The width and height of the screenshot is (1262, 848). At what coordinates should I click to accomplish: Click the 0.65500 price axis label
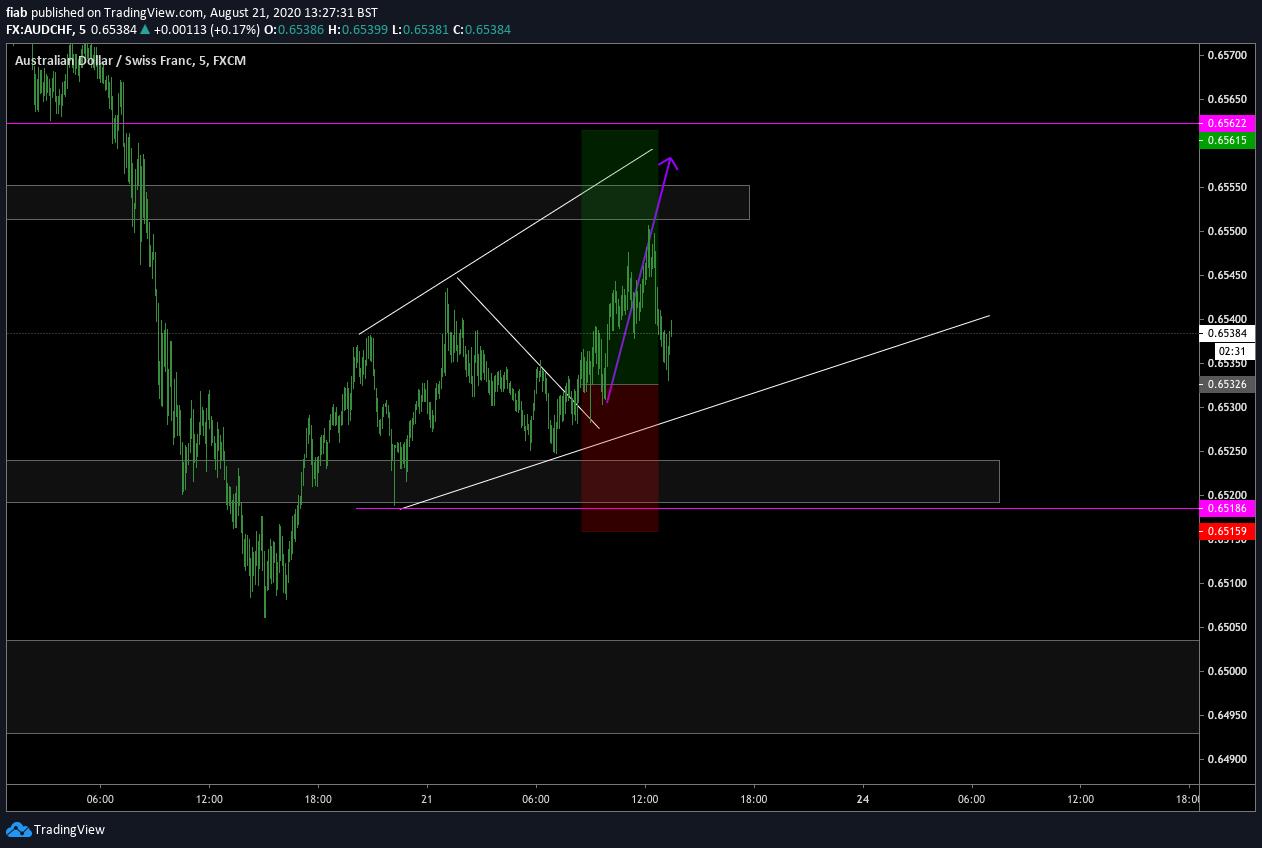(1226, 231)
